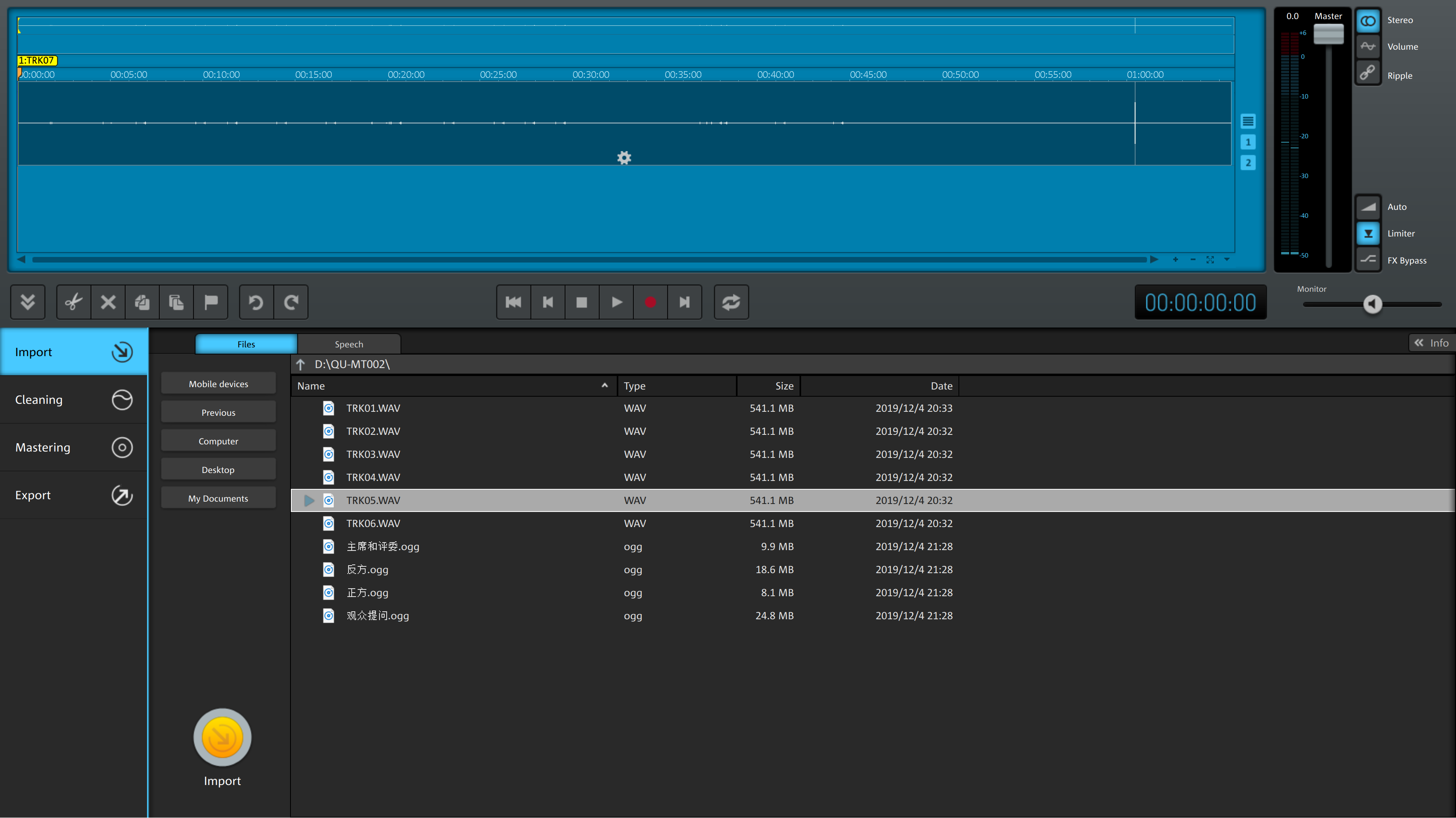Click skip to start transport button
This screenshot has height=818, width=1456.
(x=513, y=302)
